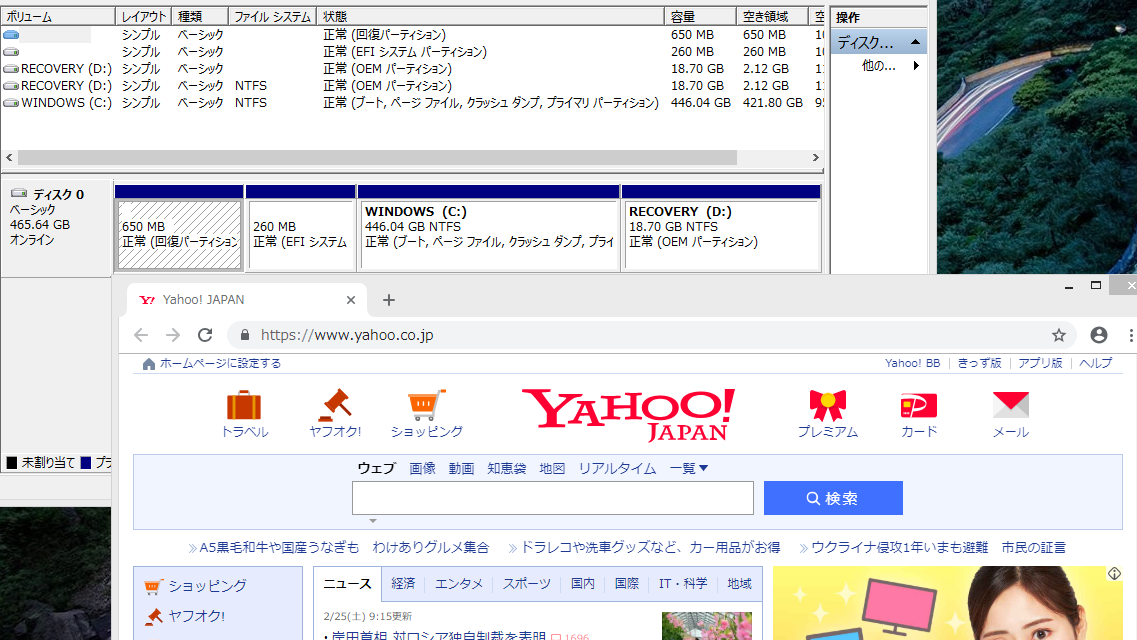Bookmark this page with the star

click(x=1059, y=335)
